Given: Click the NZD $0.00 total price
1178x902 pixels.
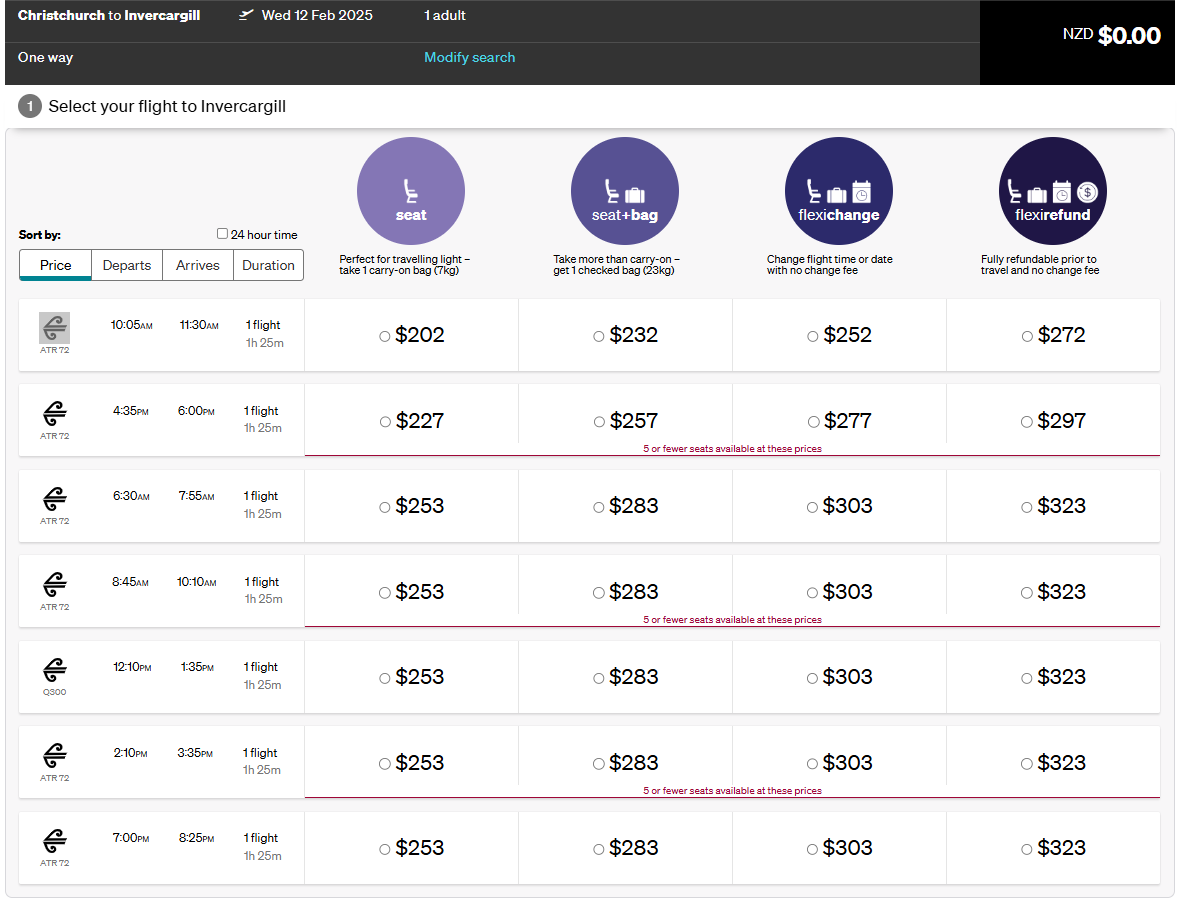Looking at the screenshot, I should click(x=1111, y=35).
